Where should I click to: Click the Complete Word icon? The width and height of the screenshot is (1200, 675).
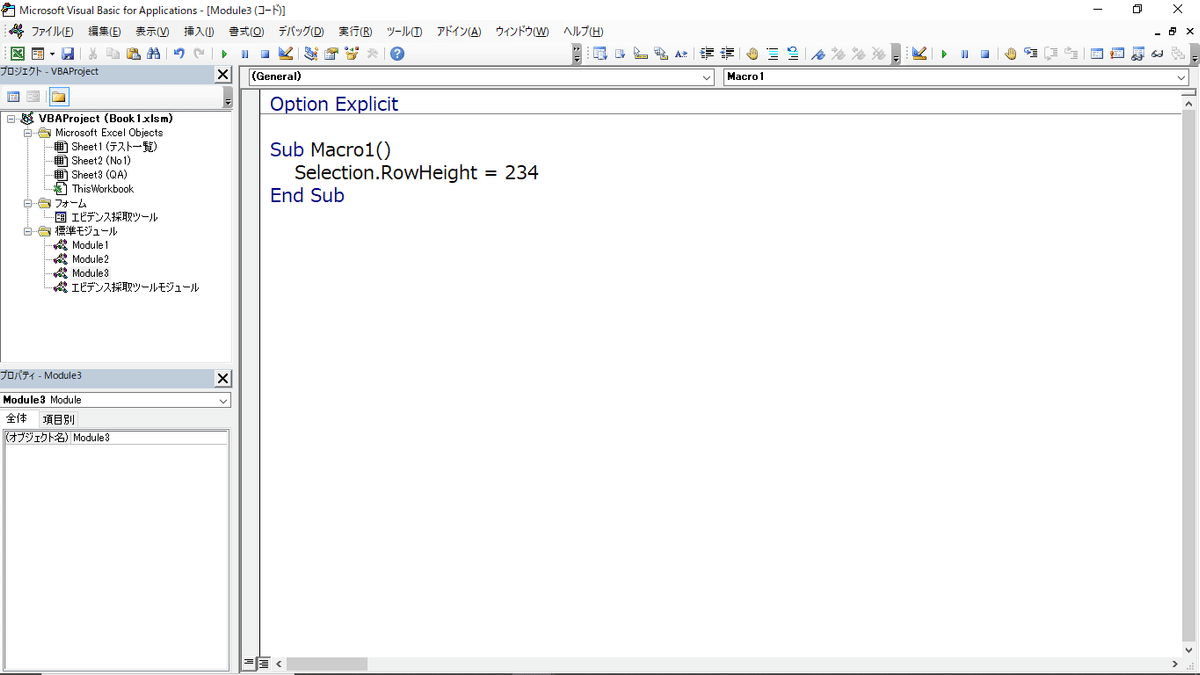[681, 54]
